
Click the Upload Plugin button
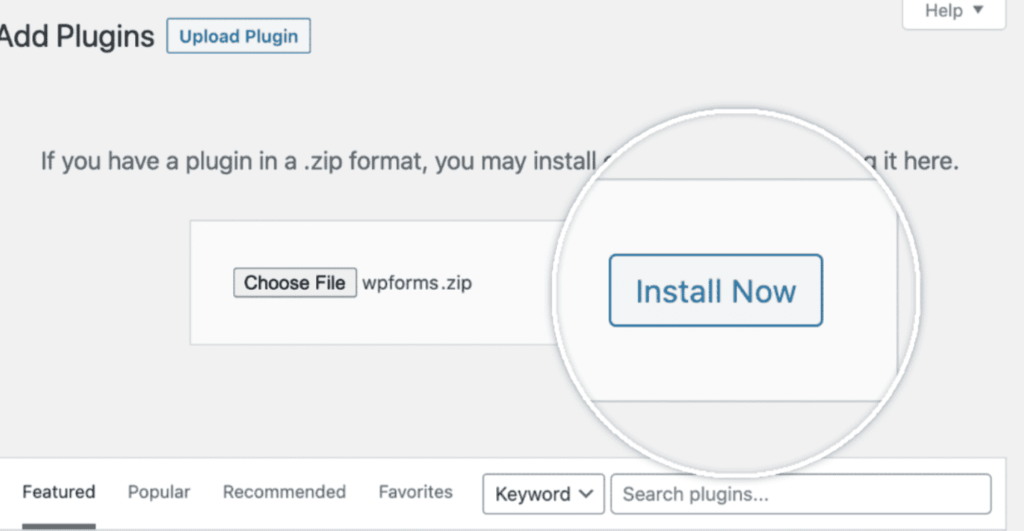click(239, 37)
